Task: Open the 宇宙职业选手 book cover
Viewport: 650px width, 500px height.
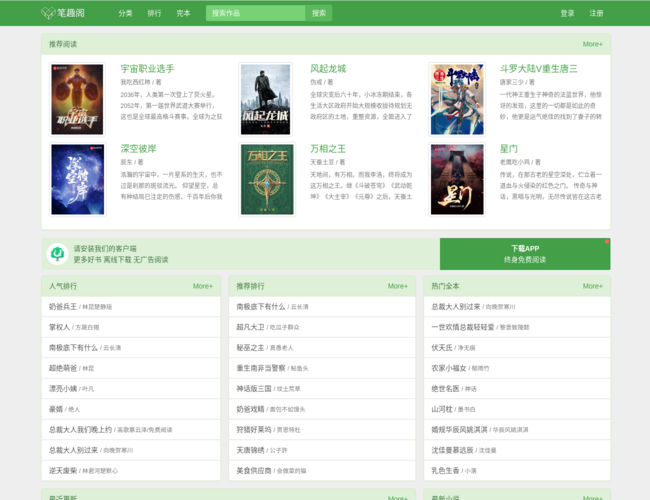Action: pyautogui.click(x=77, y=99)
